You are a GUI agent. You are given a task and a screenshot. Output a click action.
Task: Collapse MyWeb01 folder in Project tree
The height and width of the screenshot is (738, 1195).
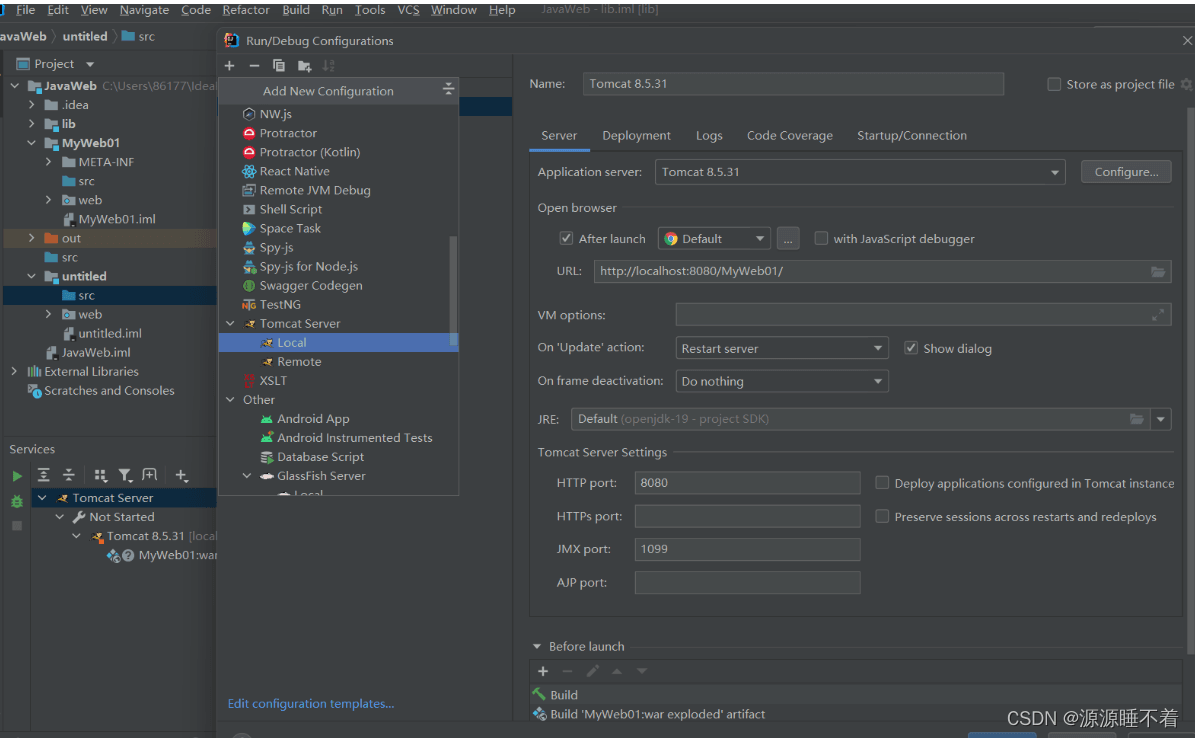[31, 143]
